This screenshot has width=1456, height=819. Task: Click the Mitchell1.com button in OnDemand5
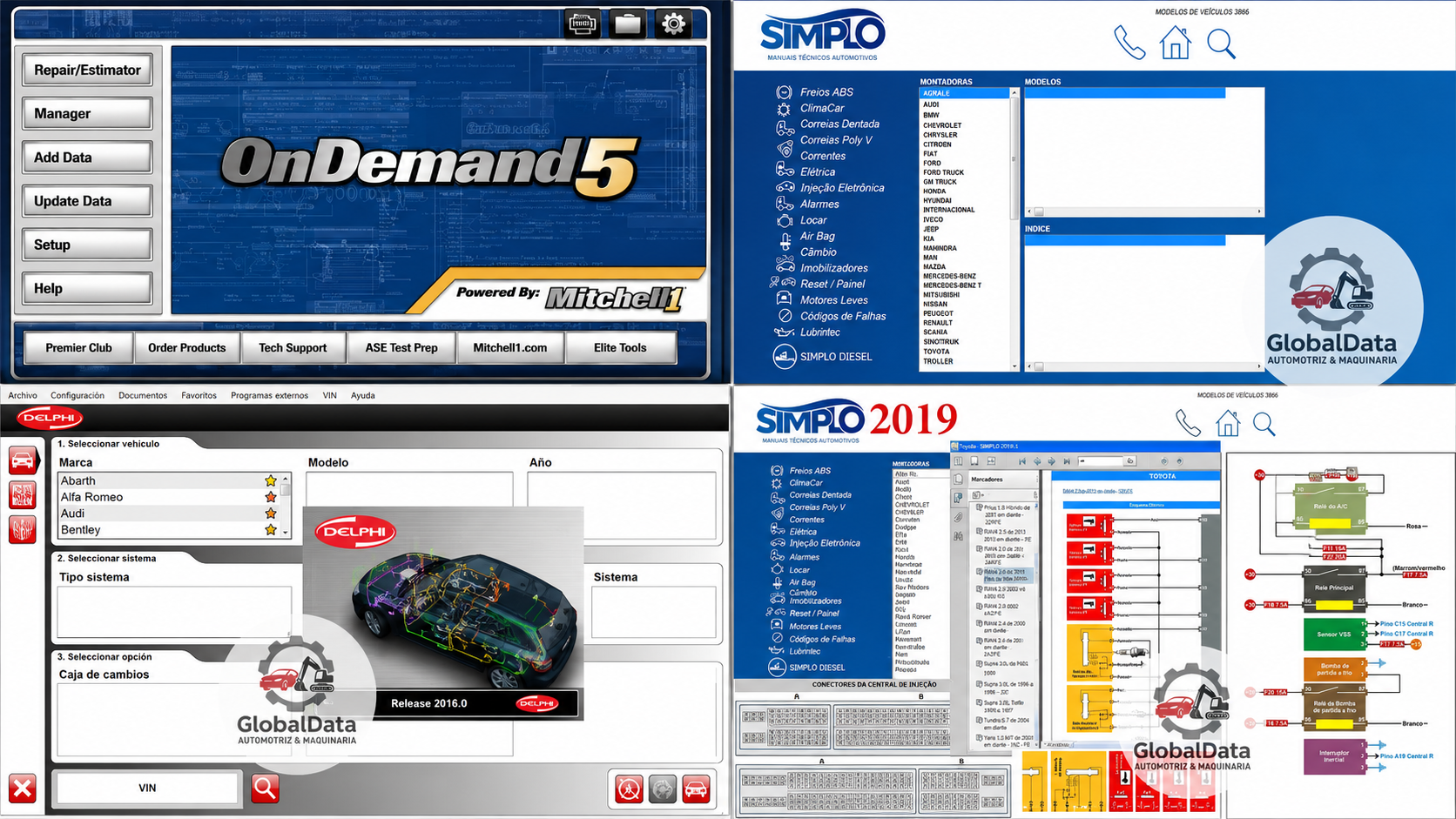[510, 348]
